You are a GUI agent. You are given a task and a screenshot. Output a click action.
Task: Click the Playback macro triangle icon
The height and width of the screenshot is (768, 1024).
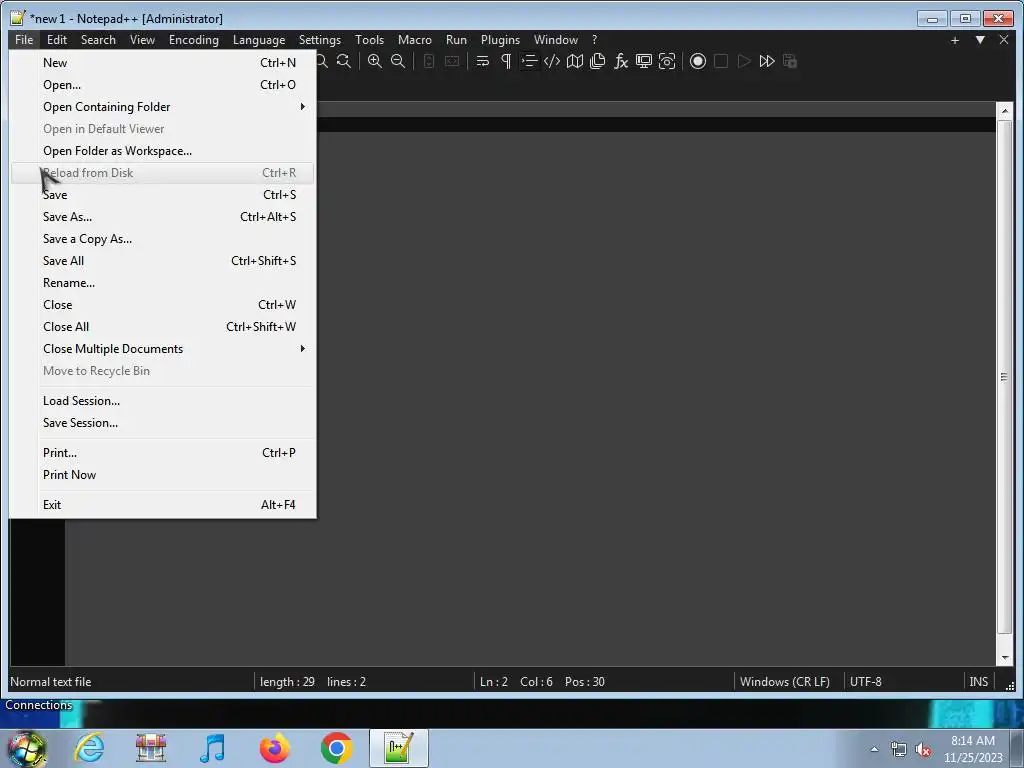coord(744,61)
